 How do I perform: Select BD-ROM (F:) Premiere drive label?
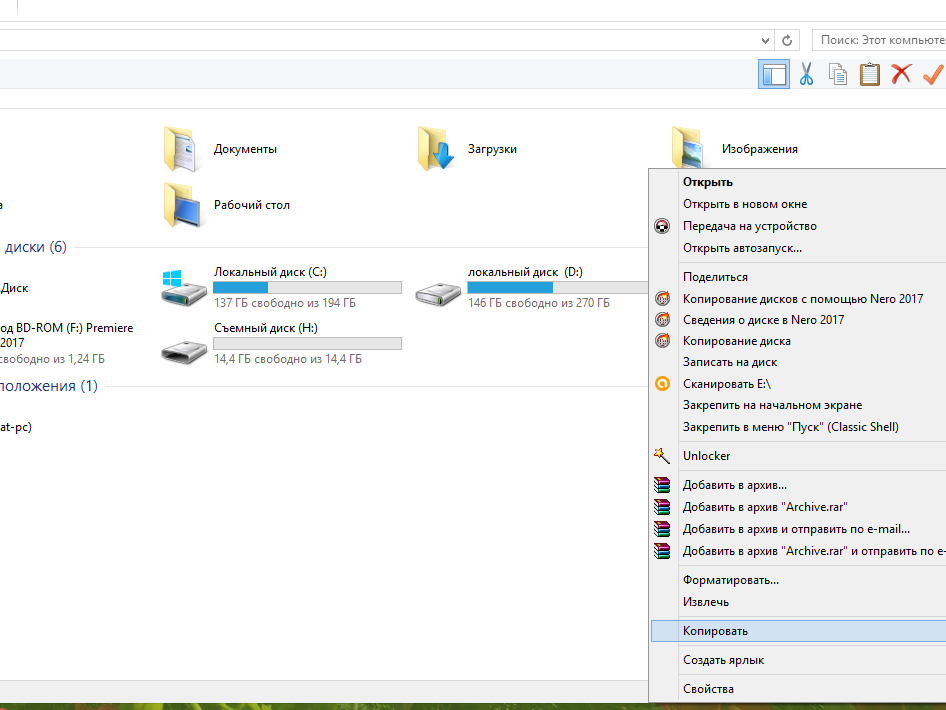(66, 335)
